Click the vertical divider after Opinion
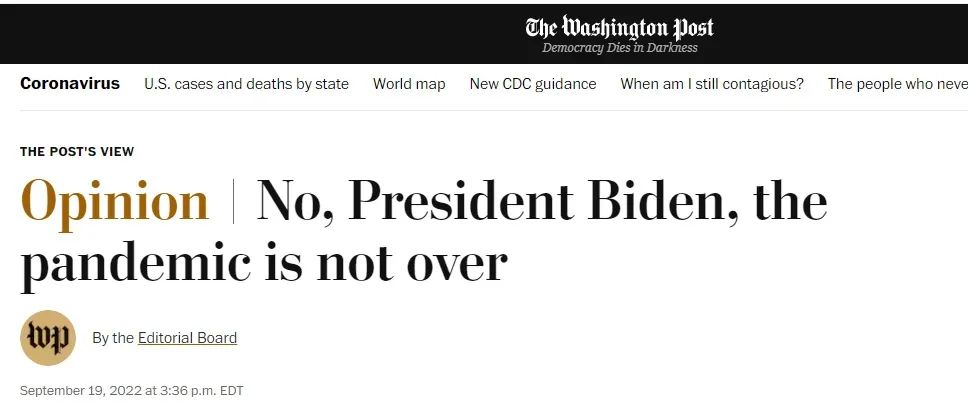 coord(233,201)
